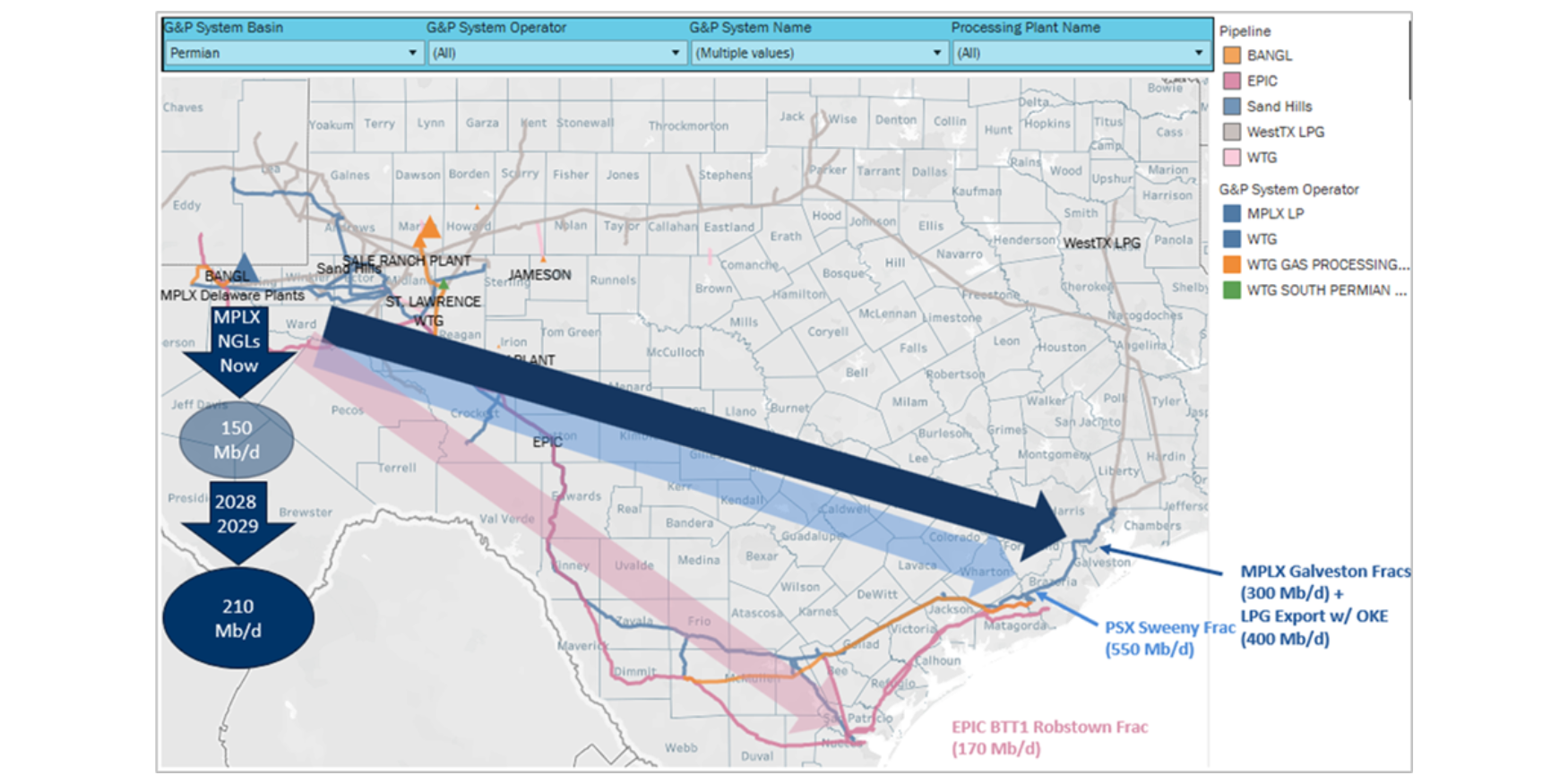Click the 150 Mb/d oval

tap(237, 440)
